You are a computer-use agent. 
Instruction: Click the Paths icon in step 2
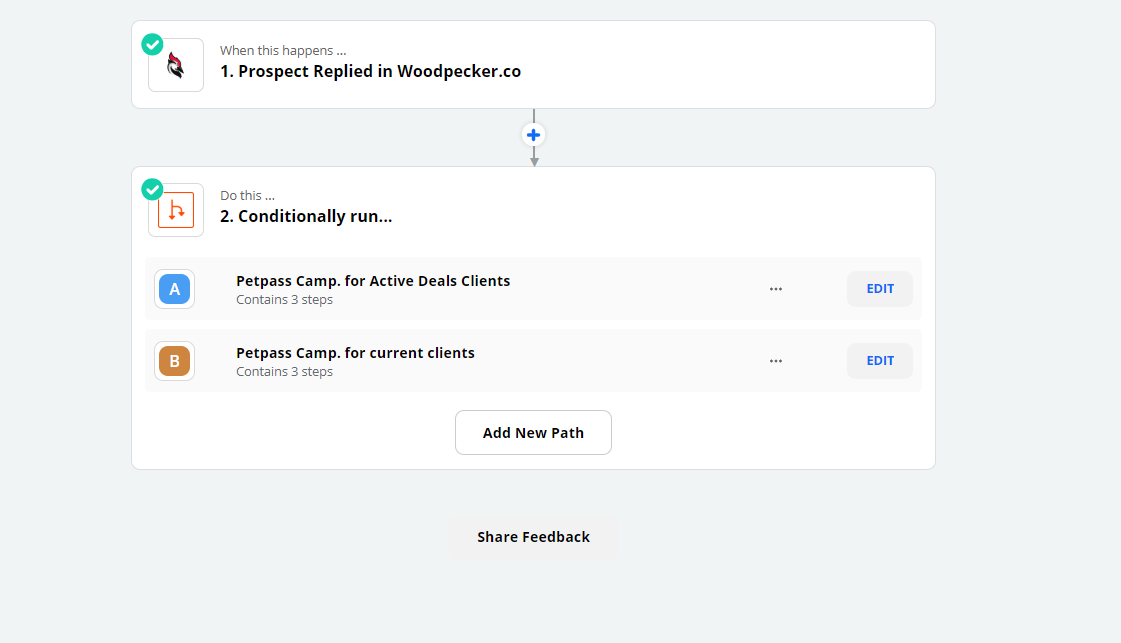[176, 210]
